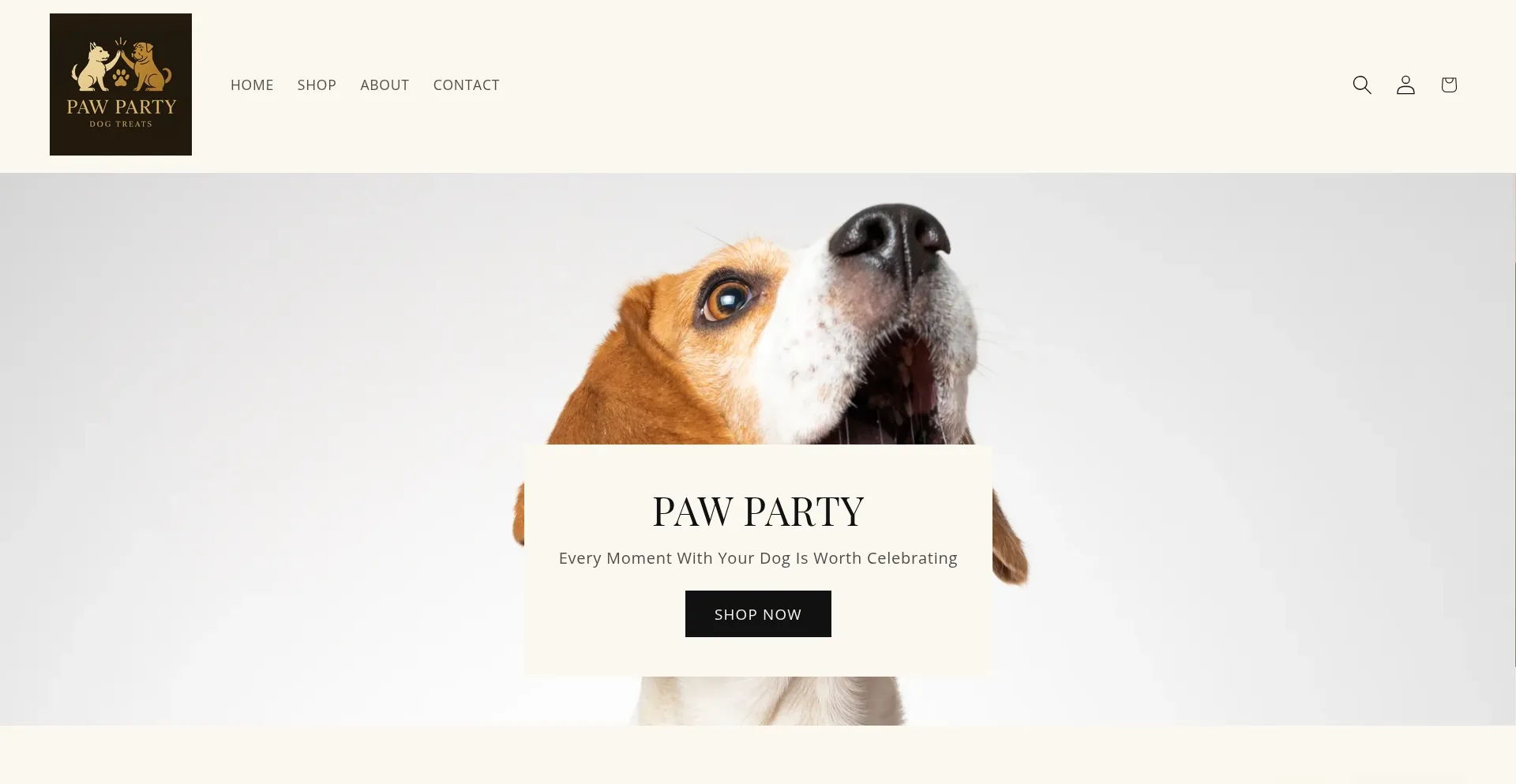Open the SHOP menu item

317,84
